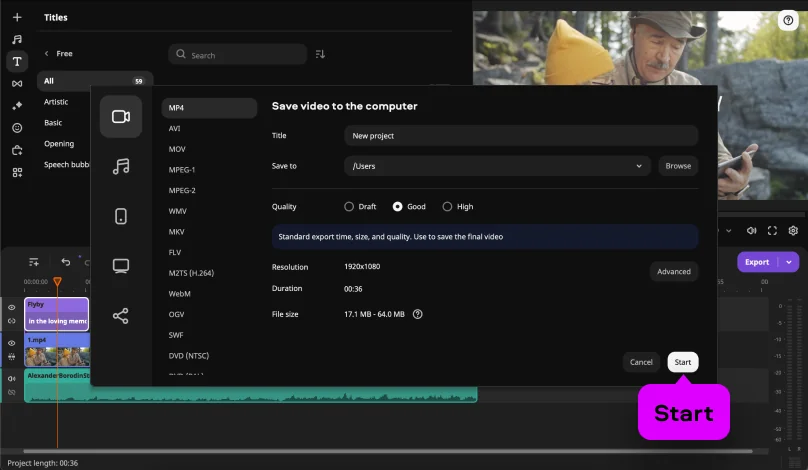This screenshot has width=808, height=470.
Task: Open the Effects sparkle icon in sidebar
Action: click(x=17, y=106)
